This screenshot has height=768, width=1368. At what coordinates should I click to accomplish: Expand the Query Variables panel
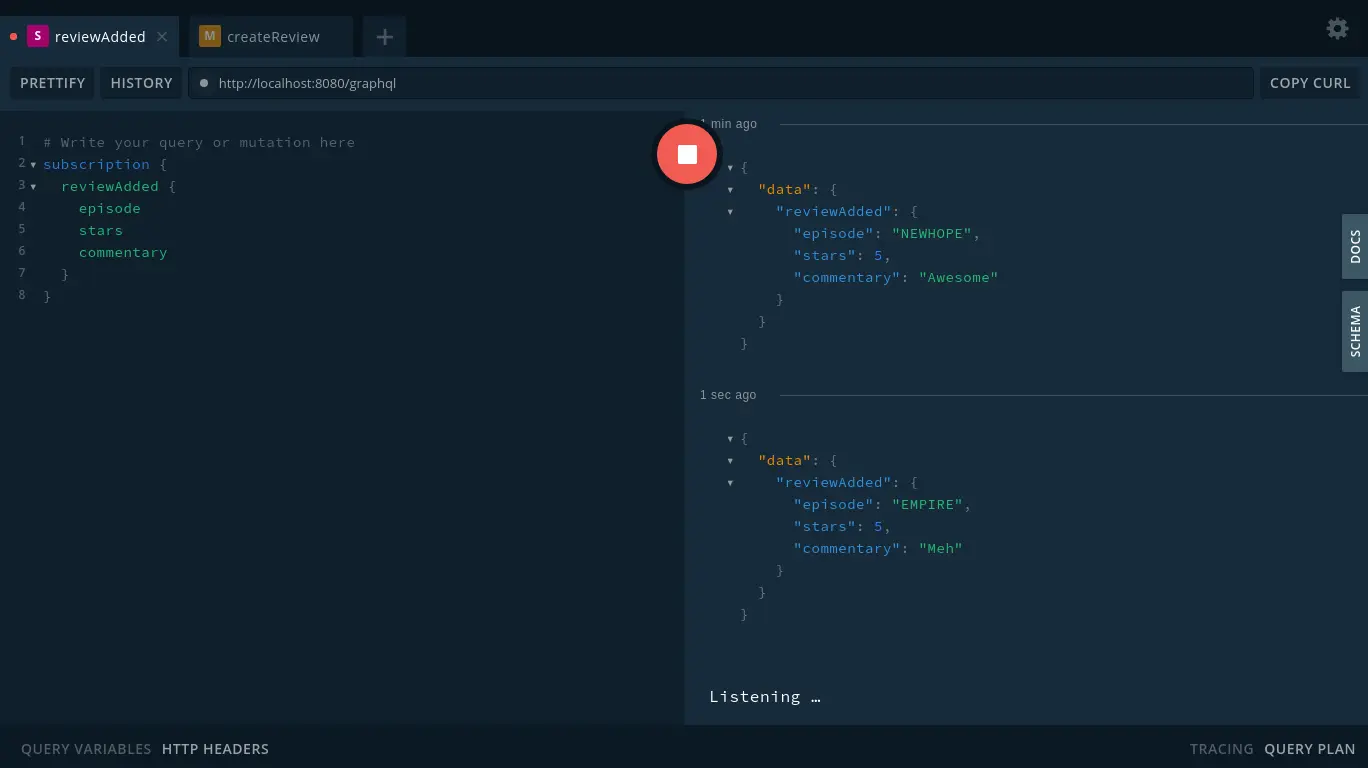[86, 749]
